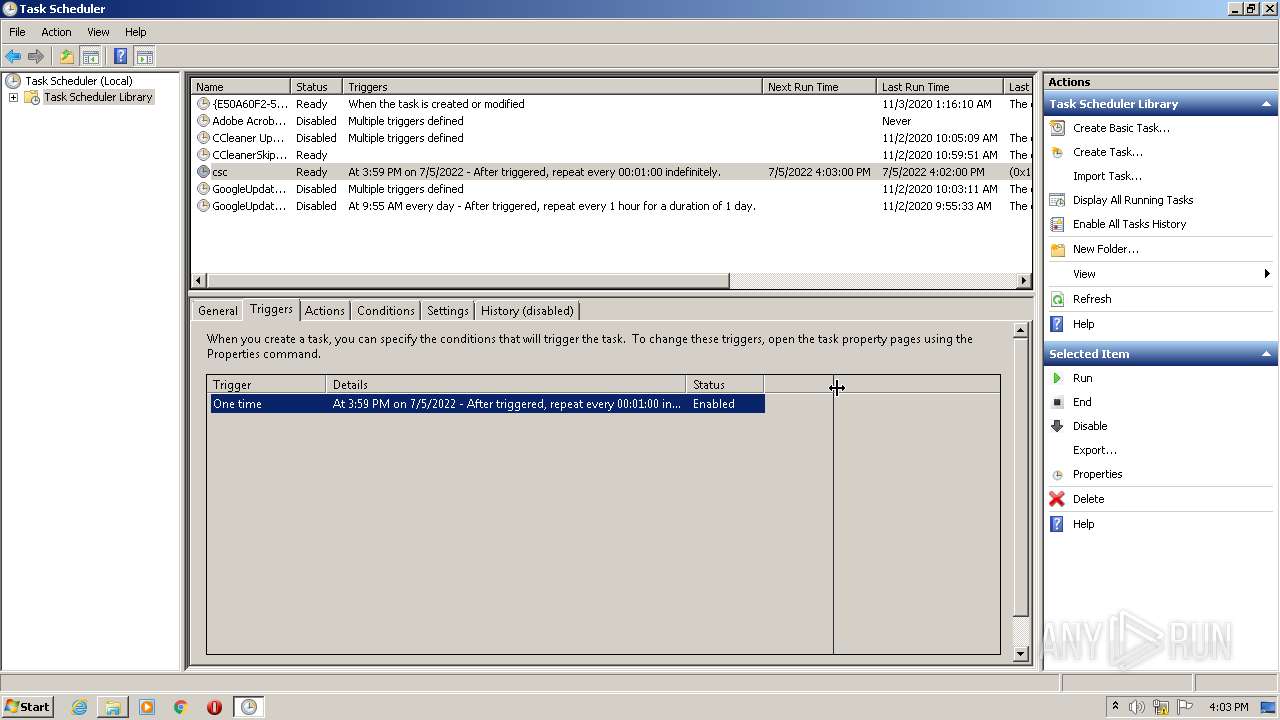Click the green Refresh icon
The image size is (1280, 720).
pyautogui.click(x=1057, y=299)
